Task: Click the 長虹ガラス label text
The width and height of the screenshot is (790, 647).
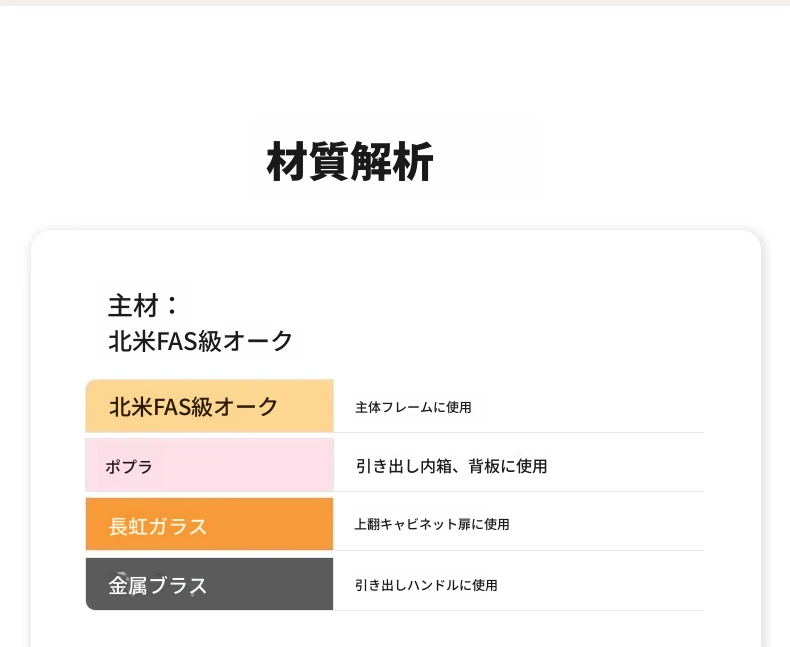Action: (x=158, y=527)
